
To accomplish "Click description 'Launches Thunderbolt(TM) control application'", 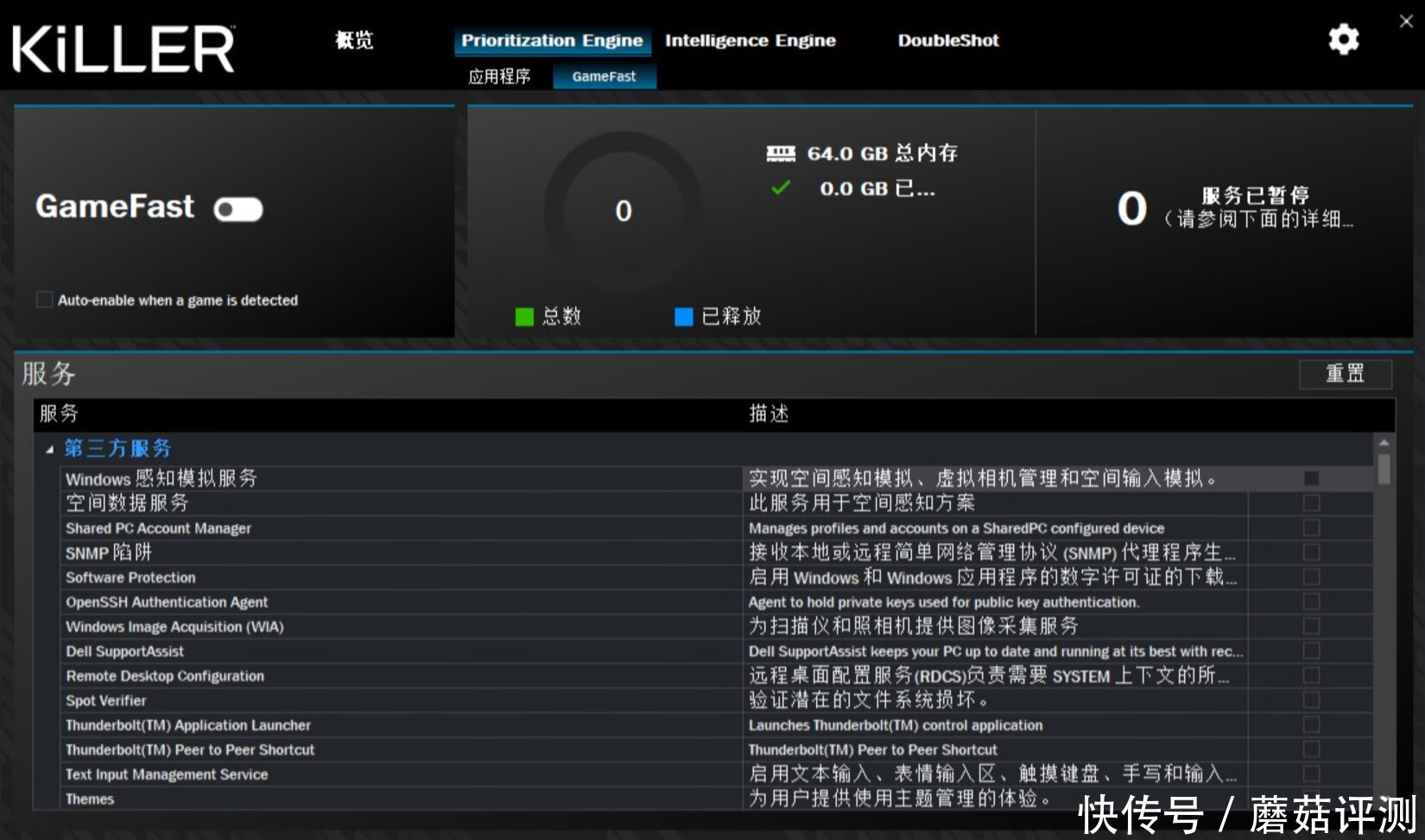I will pos(896,725).
